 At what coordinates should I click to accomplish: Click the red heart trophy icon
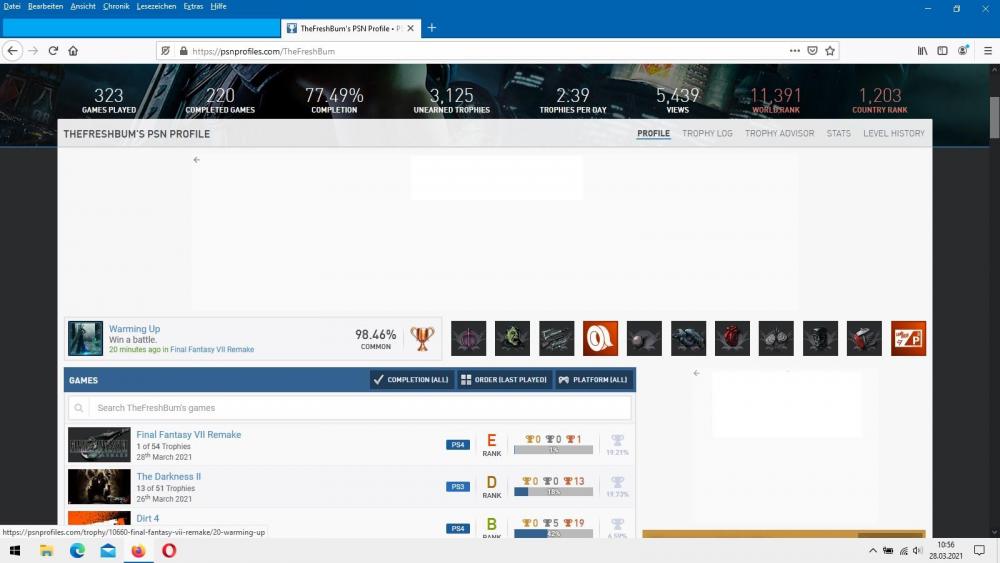(732, 338)
